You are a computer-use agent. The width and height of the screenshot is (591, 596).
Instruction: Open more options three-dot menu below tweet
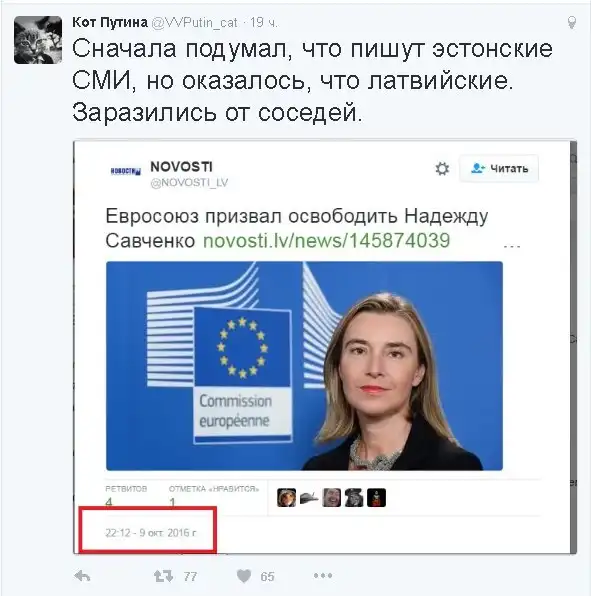point(323,576)
